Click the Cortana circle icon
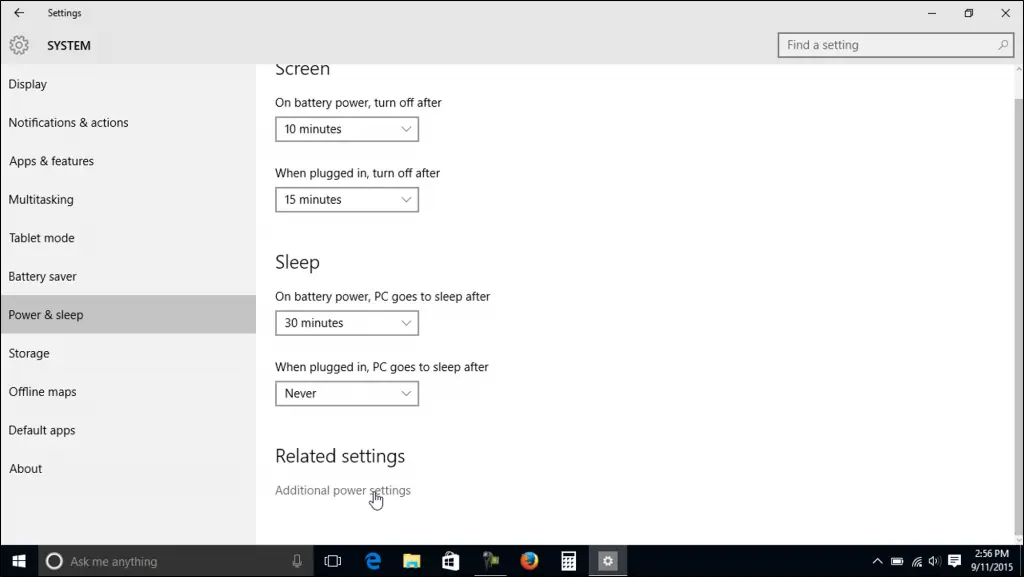This screenshot has height=577, width=1024. 54,561
